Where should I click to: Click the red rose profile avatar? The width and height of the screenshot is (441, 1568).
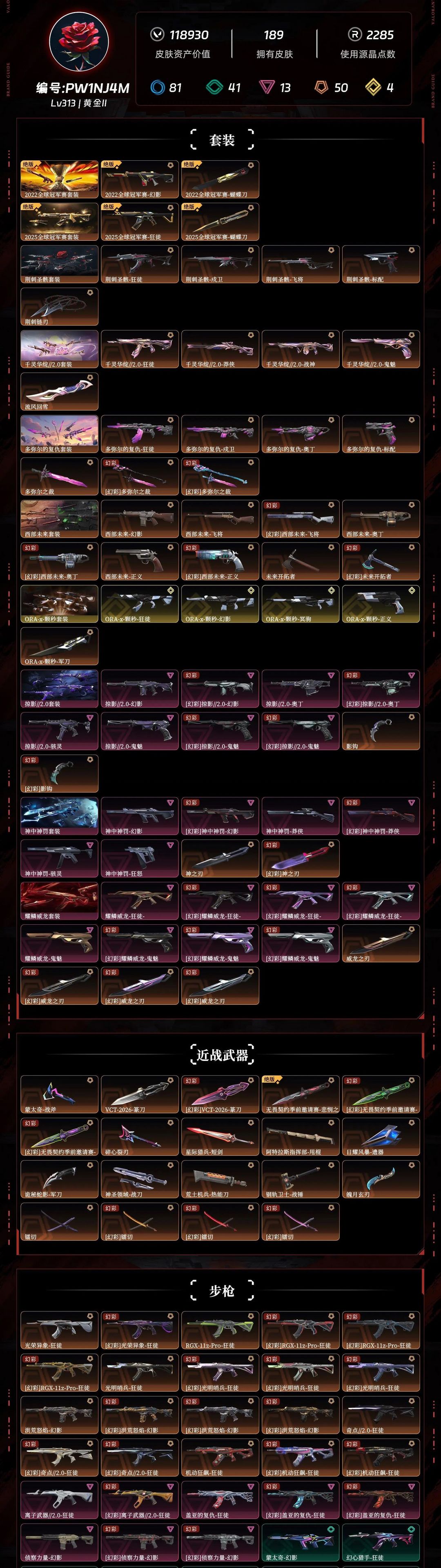tap(79, 42)
